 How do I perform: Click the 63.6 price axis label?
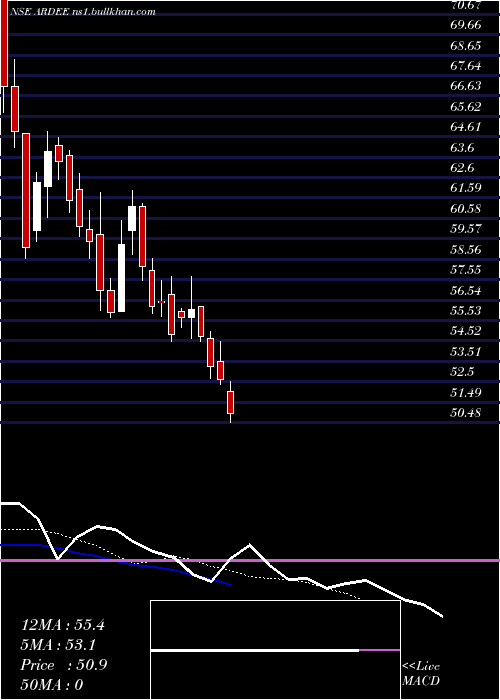(462, 147)
